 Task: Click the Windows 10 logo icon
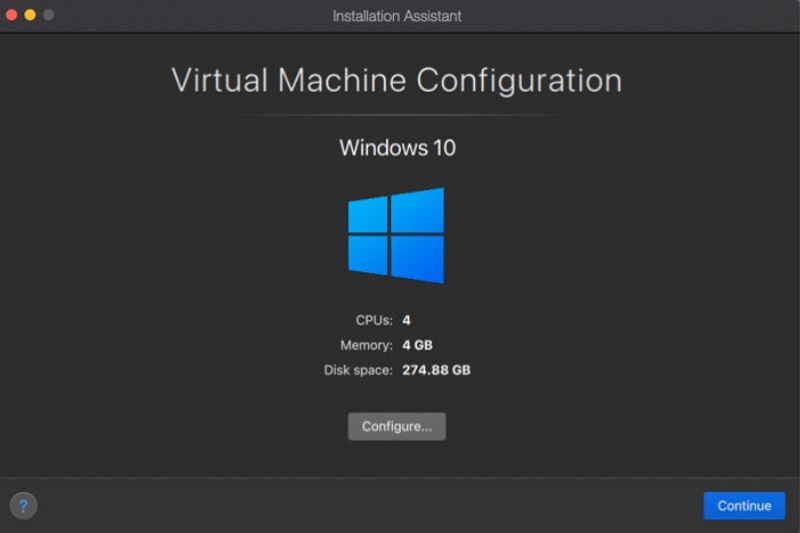[x=396, y=235]
